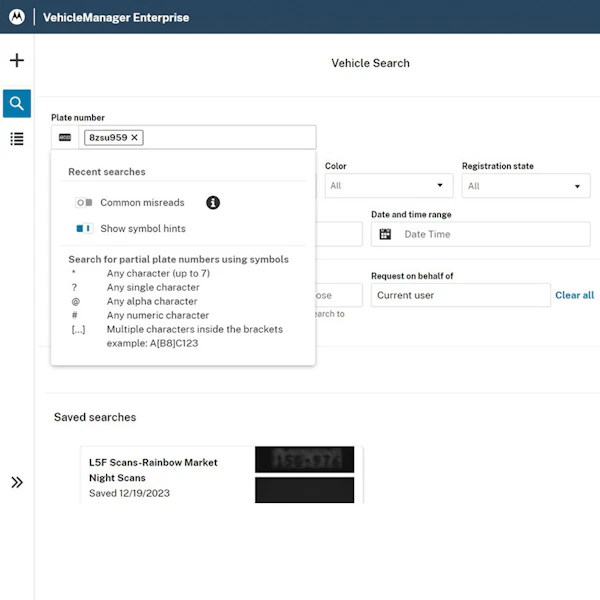The width and height of the screenshot is (600, 600).
Task: Click the license plate icon beside input
Action: [65, 137]
